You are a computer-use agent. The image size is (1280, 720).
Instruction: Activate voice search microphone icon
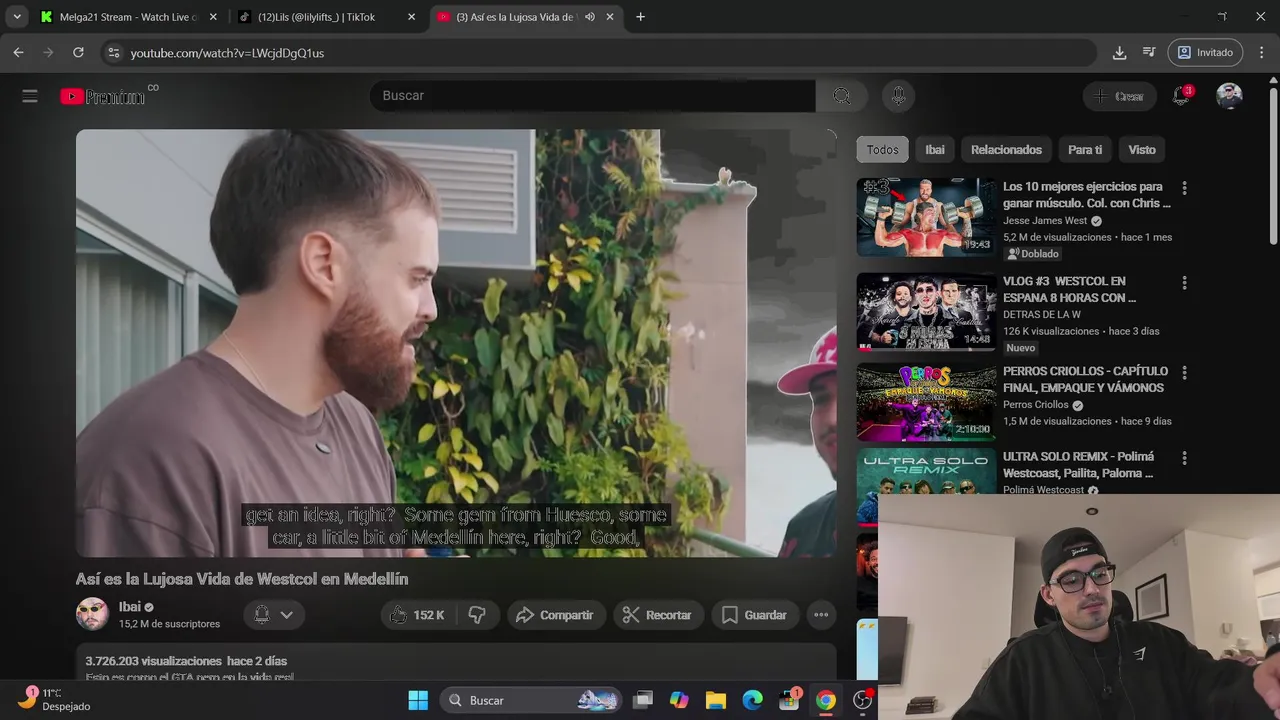[898, 95]
